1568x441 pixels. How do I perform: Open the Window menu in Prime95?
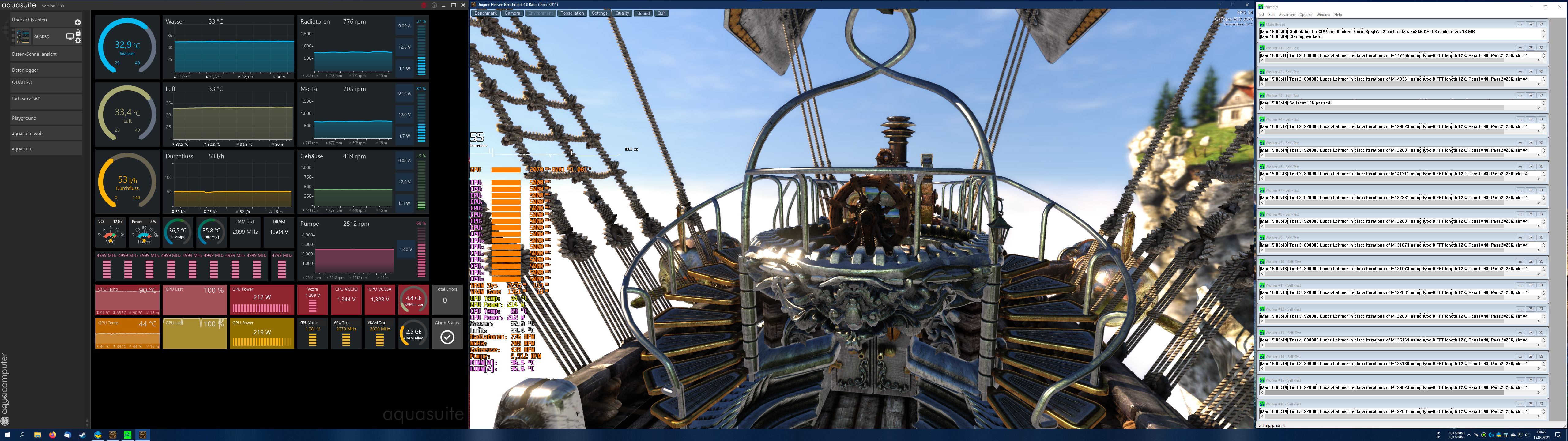pyautogui.click(x=1323, y=15)
